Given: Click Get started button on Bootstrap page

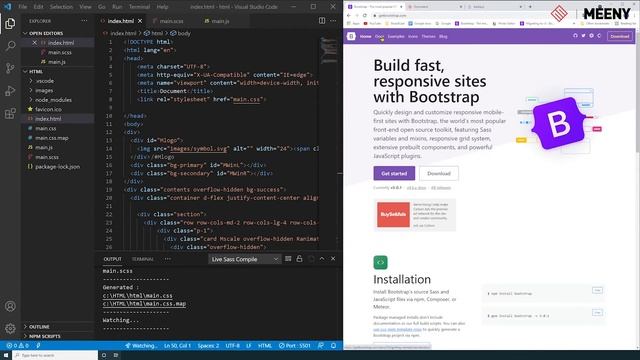Looking at the screenshot, I should click(394, 173).
